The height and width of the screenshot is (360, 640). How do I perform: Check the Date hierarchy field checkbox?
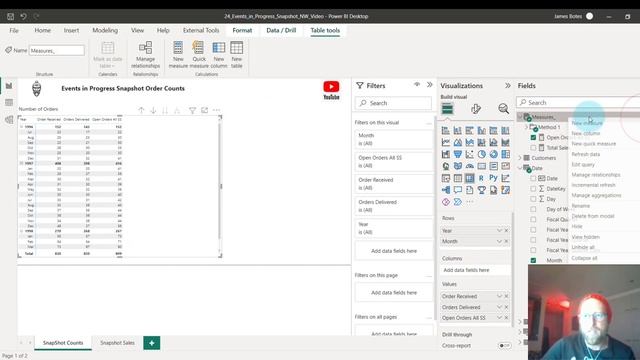(533, 178)
